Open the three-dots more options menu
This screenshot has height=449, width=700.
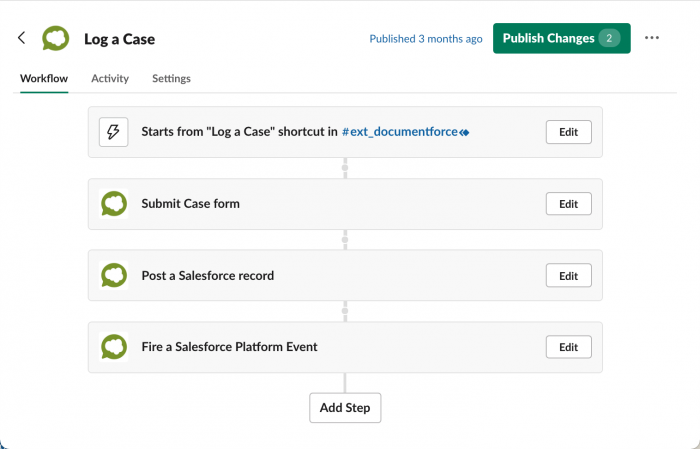tap(652, 38)
